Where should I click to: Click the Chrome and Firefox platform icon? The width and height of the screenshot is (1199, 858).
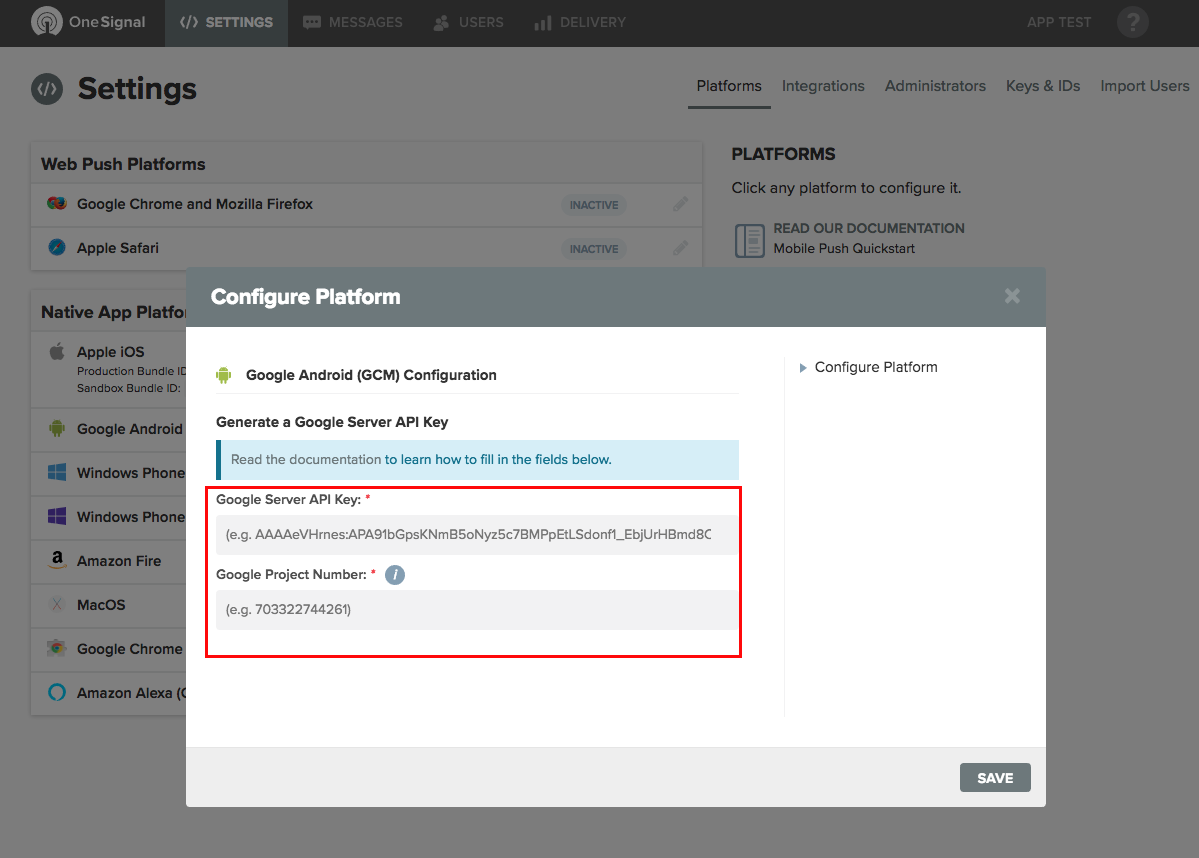pyautogui.click(x=57, y=203)
